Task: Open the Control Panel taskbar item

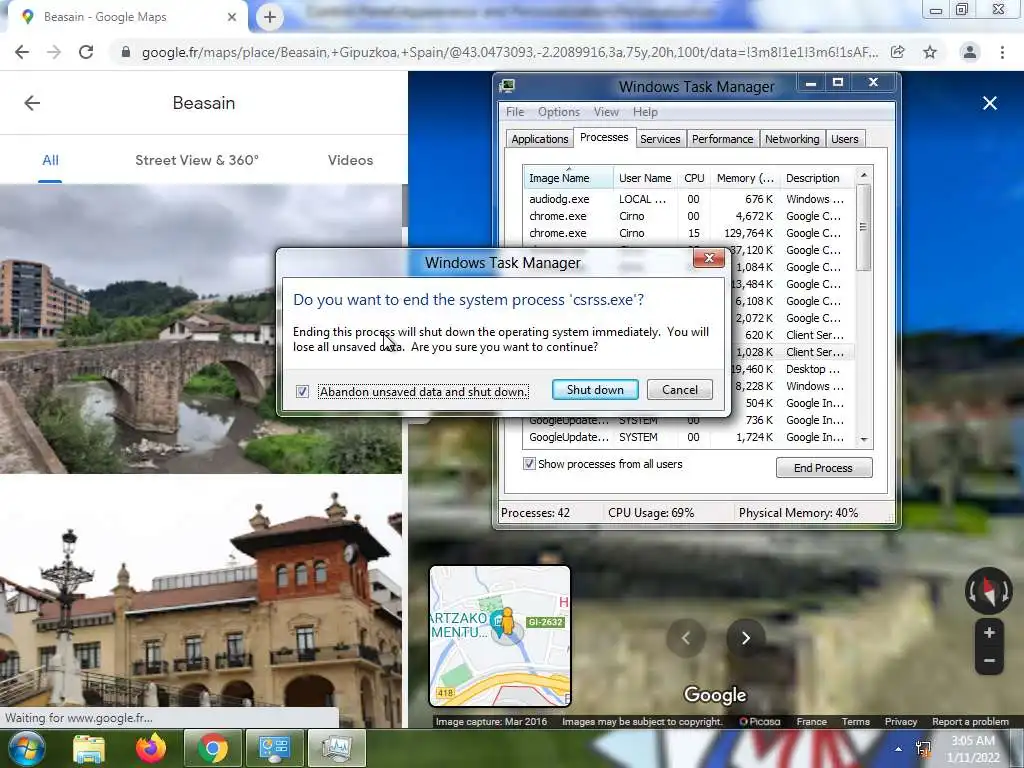Action: (274, 748)
